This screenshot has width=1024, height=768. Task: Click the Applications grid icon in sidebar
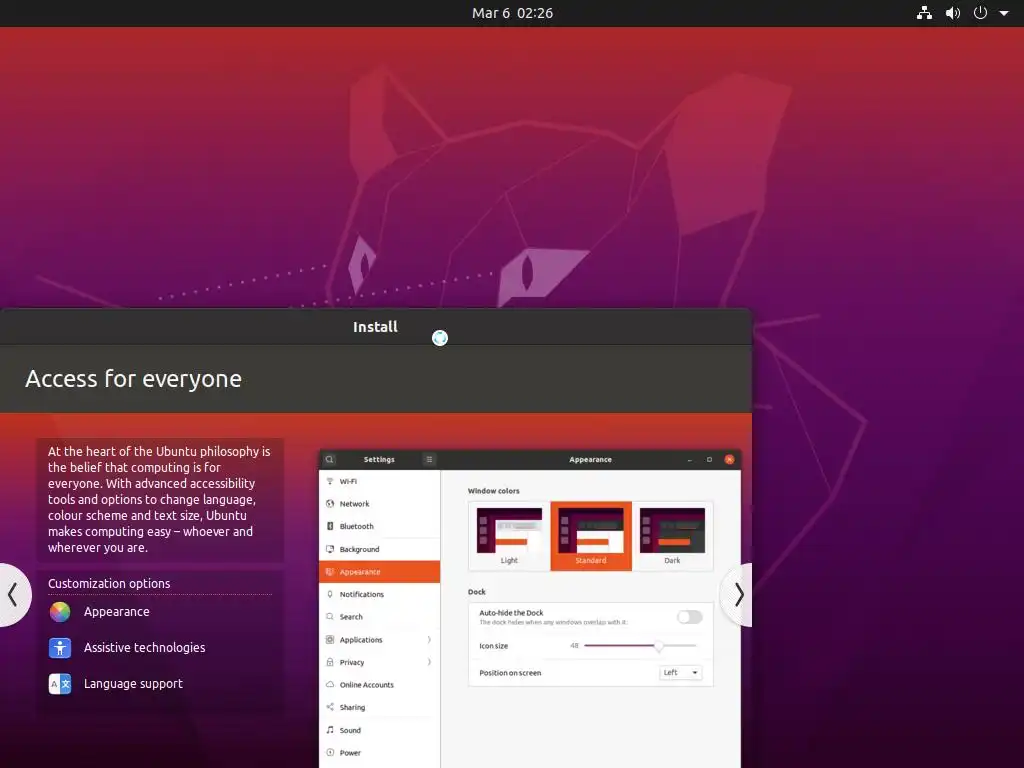330,640
